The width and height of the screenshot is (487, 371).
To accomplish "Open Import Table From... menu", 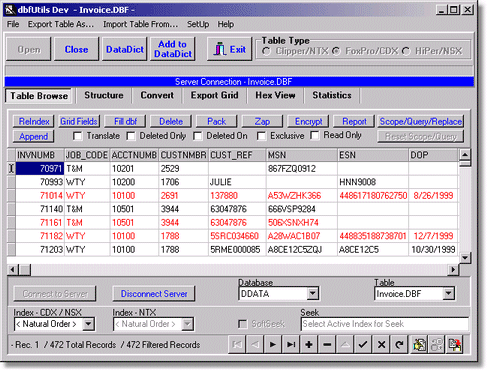I will 140,24.
